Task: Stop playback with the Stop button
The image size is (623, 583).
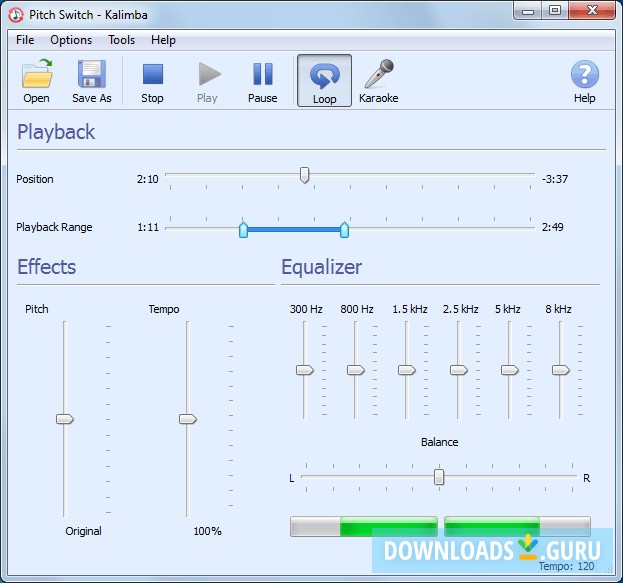Action: tap(152, 81)
